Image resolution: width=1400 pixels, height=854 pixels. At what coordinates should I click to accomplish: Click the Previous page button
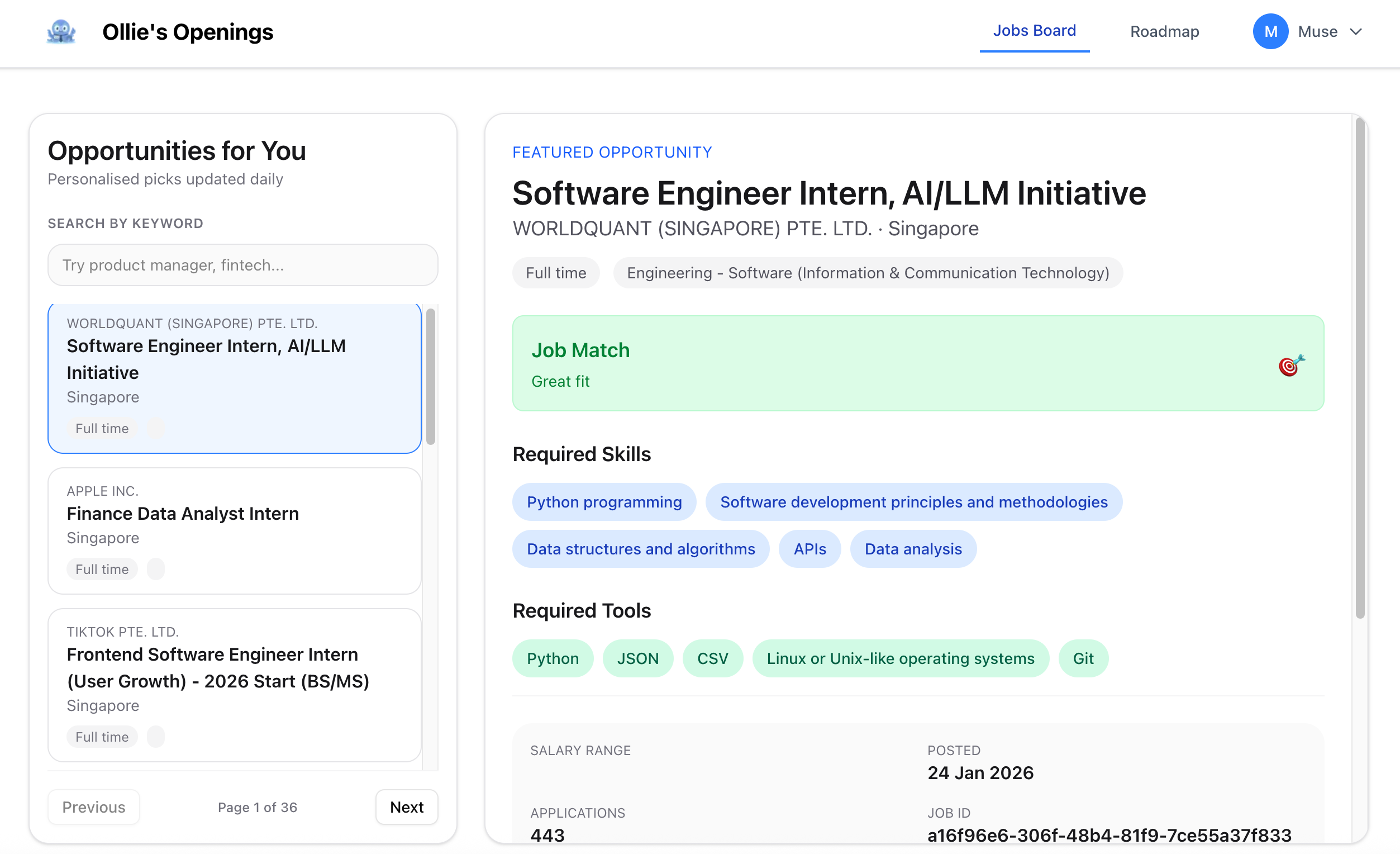94,806
